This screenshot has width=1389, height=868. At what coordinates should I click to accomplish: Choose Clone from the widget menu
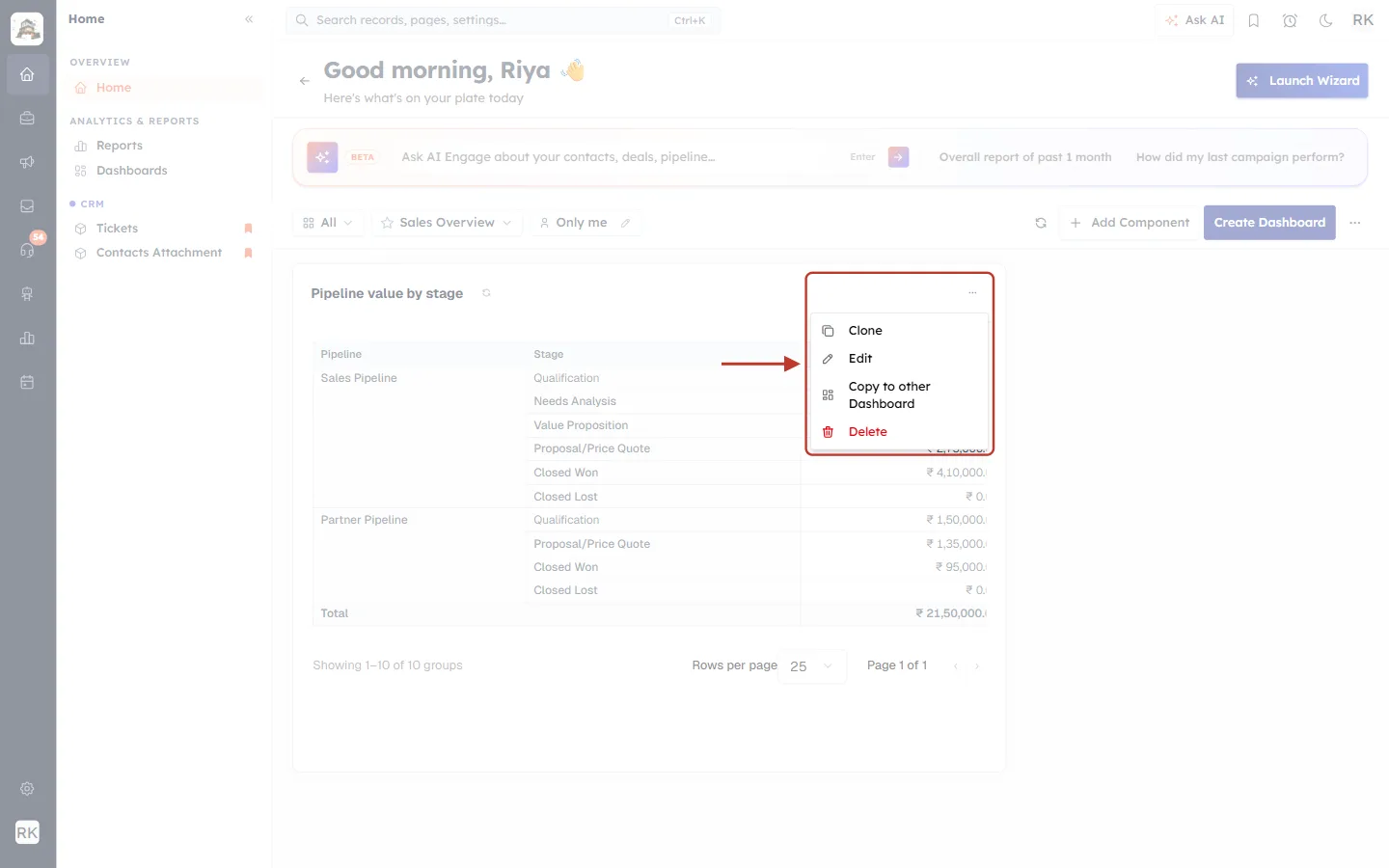(899, 331)
